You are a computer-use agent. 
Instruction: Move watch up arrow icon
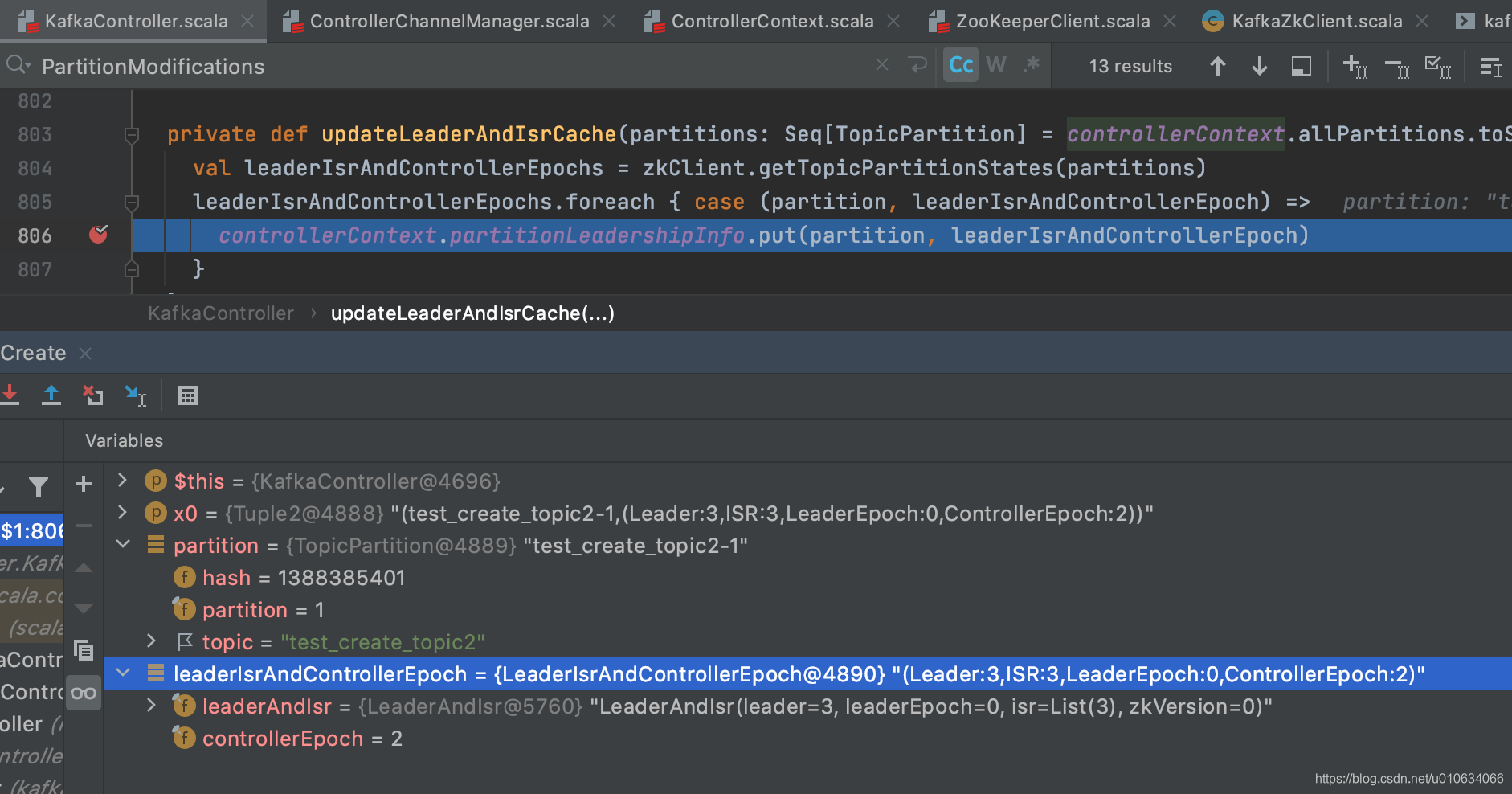coord(84,567)
